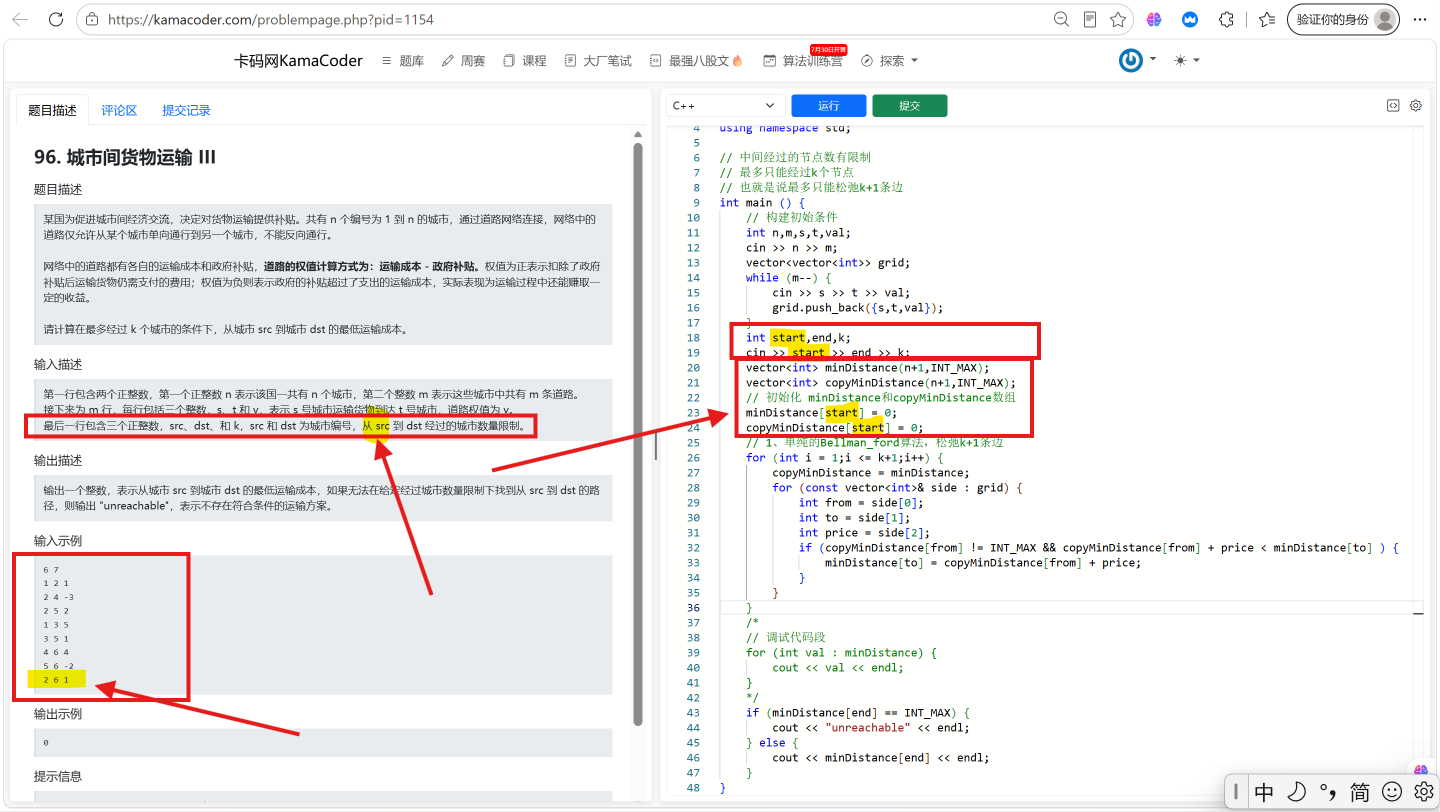Viewport: 1440px width, 812px height.
Task: Open the IME emoji smiley icon
Action: (x=1392, y=792)
